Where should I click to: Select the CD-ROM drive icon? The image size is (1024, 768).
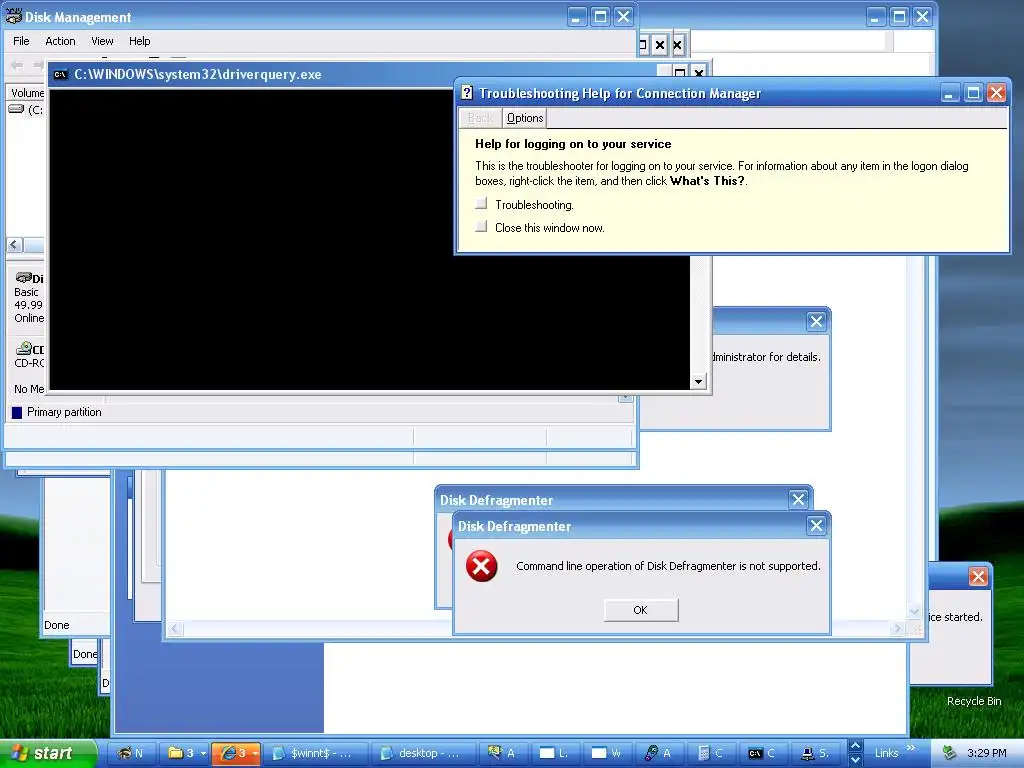[24, 348]
